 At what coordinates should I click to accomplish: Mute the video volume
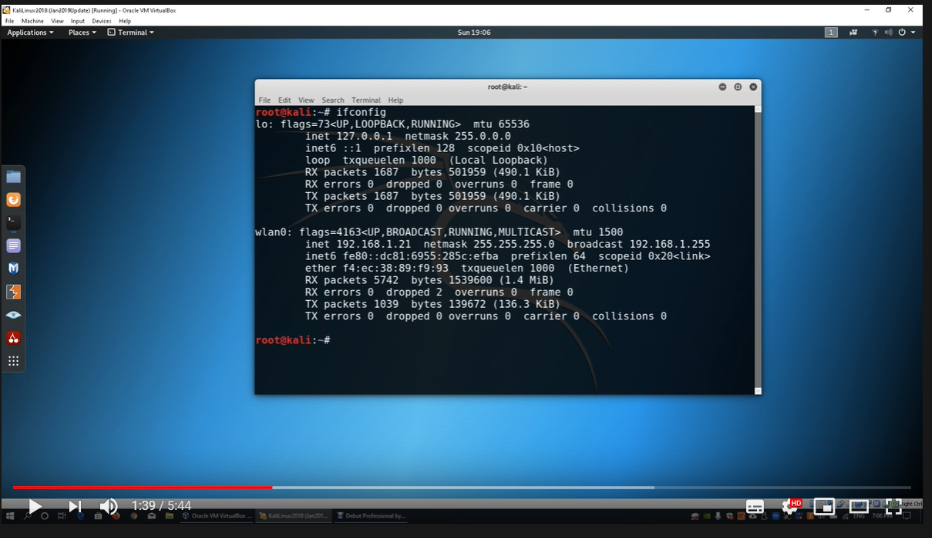[108, 507]
